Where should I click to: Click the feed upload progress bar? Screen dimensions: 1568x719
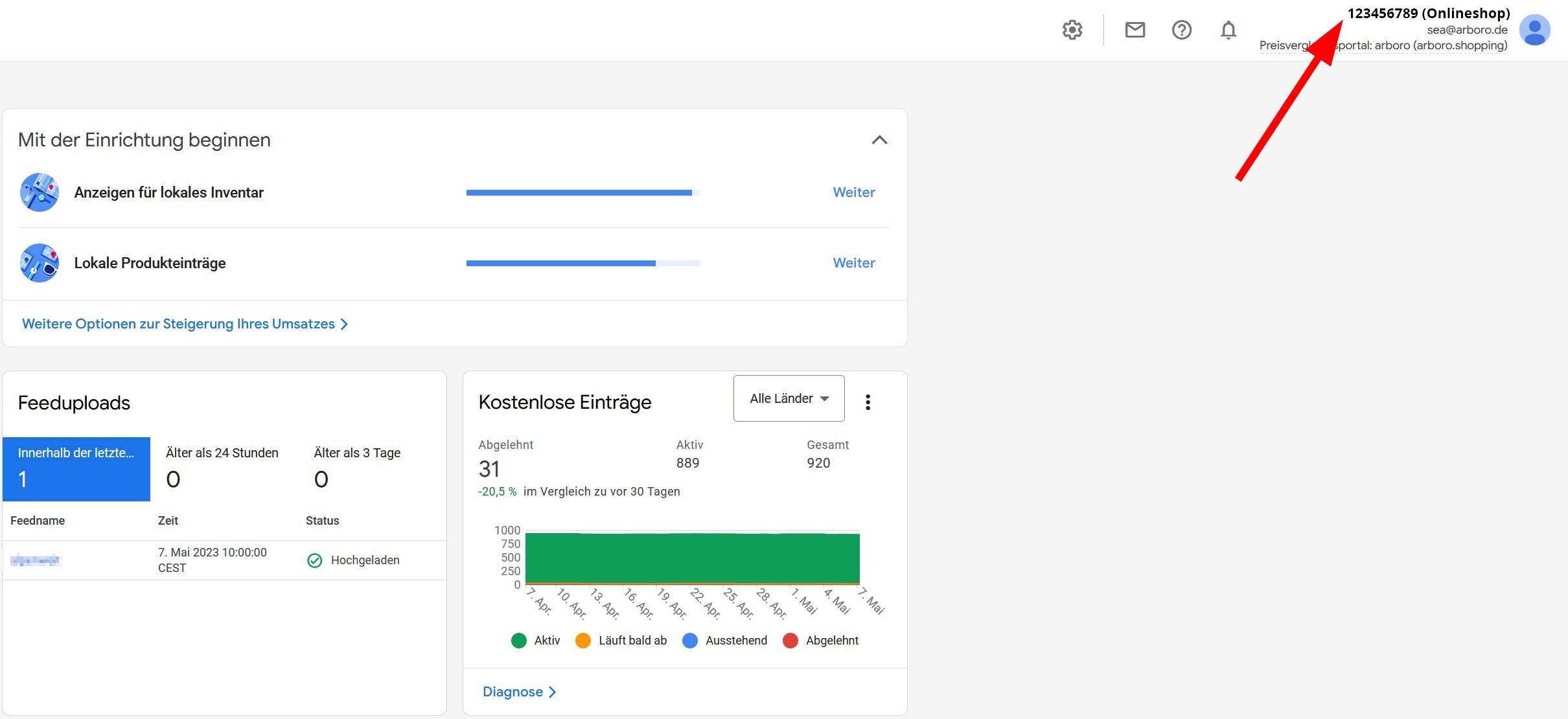pos(580,263)
